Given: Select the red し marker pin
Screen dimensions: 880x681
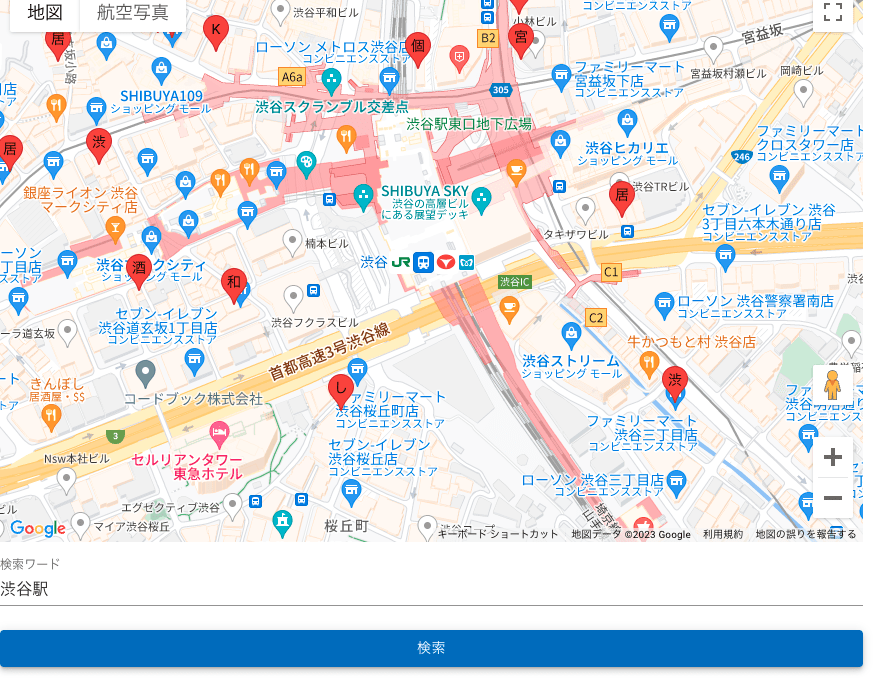Looking at the screenshot, I should click(x=341, y=391).
